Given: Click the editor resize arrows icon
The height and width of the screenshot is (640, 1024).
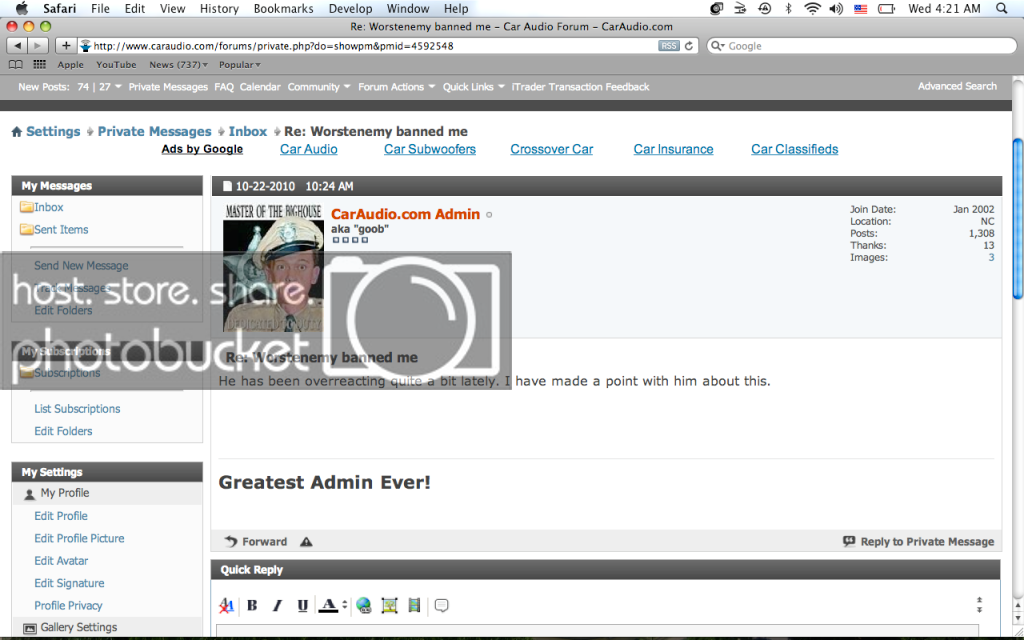Looking at the screenshot, I should (980, 605).
